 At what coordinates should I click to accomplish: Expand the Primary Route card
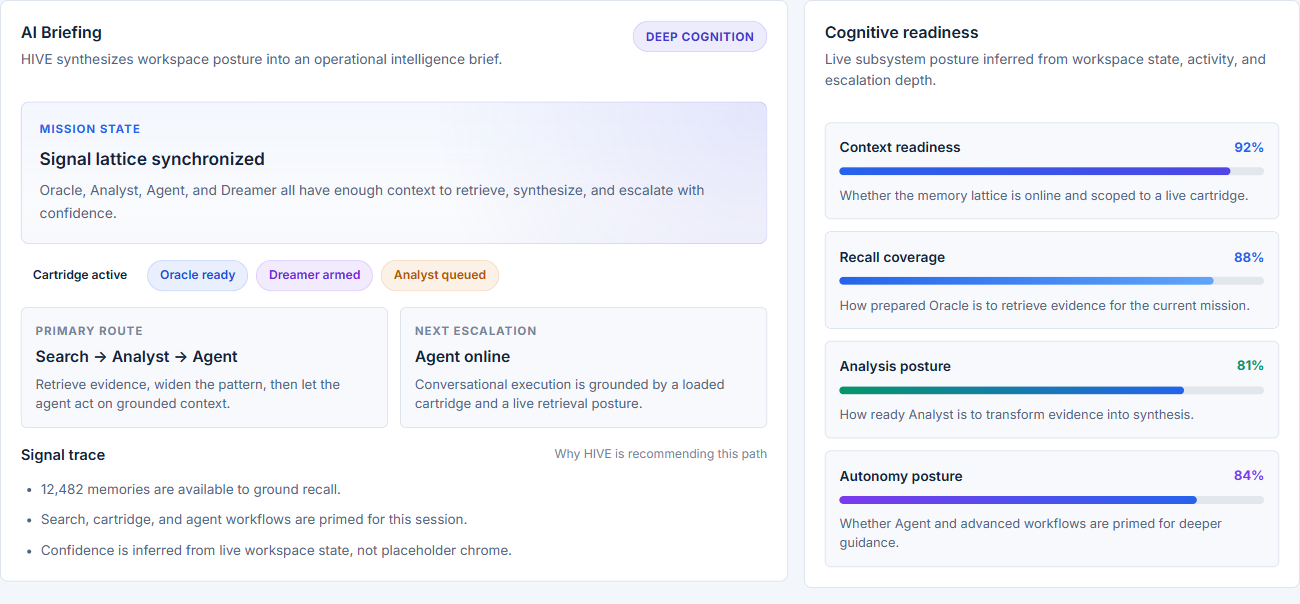(204, 367)
